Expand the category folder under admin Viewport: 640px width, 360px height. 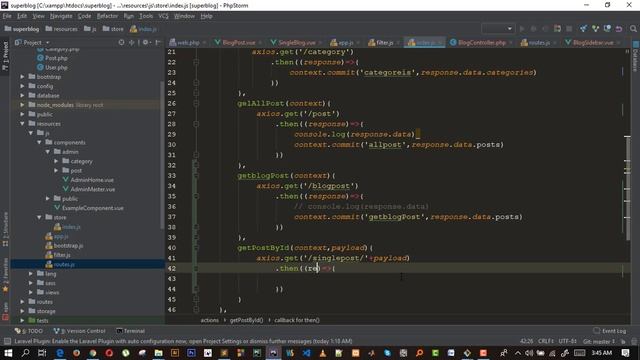pos(56,161)
